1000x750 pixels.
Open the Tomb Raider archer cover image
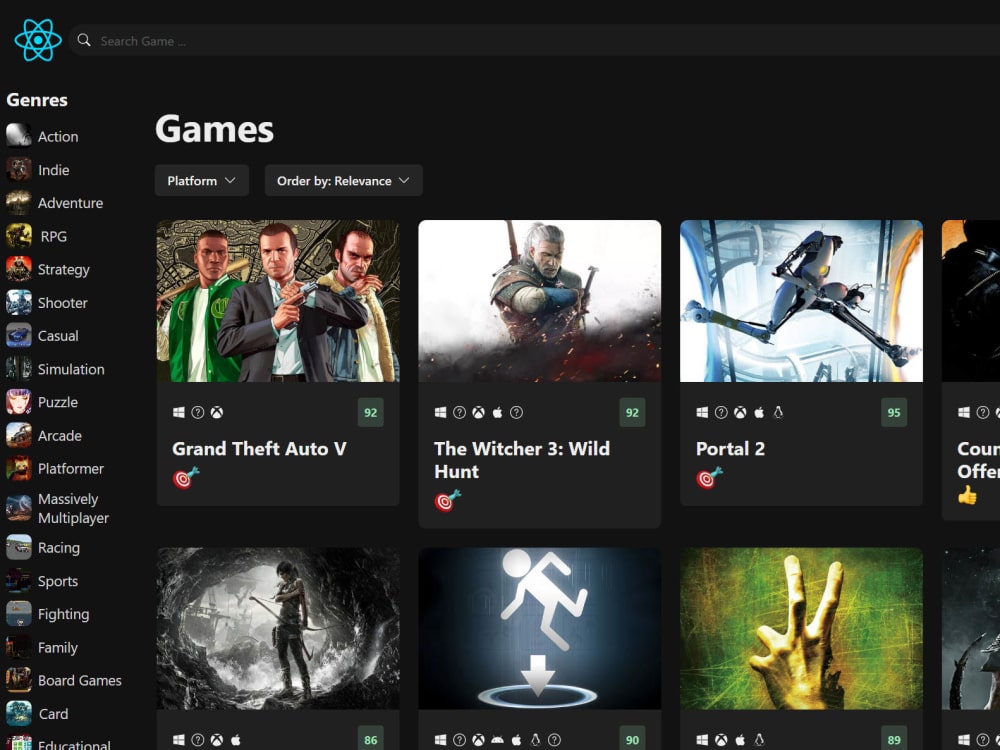(278, 628)
